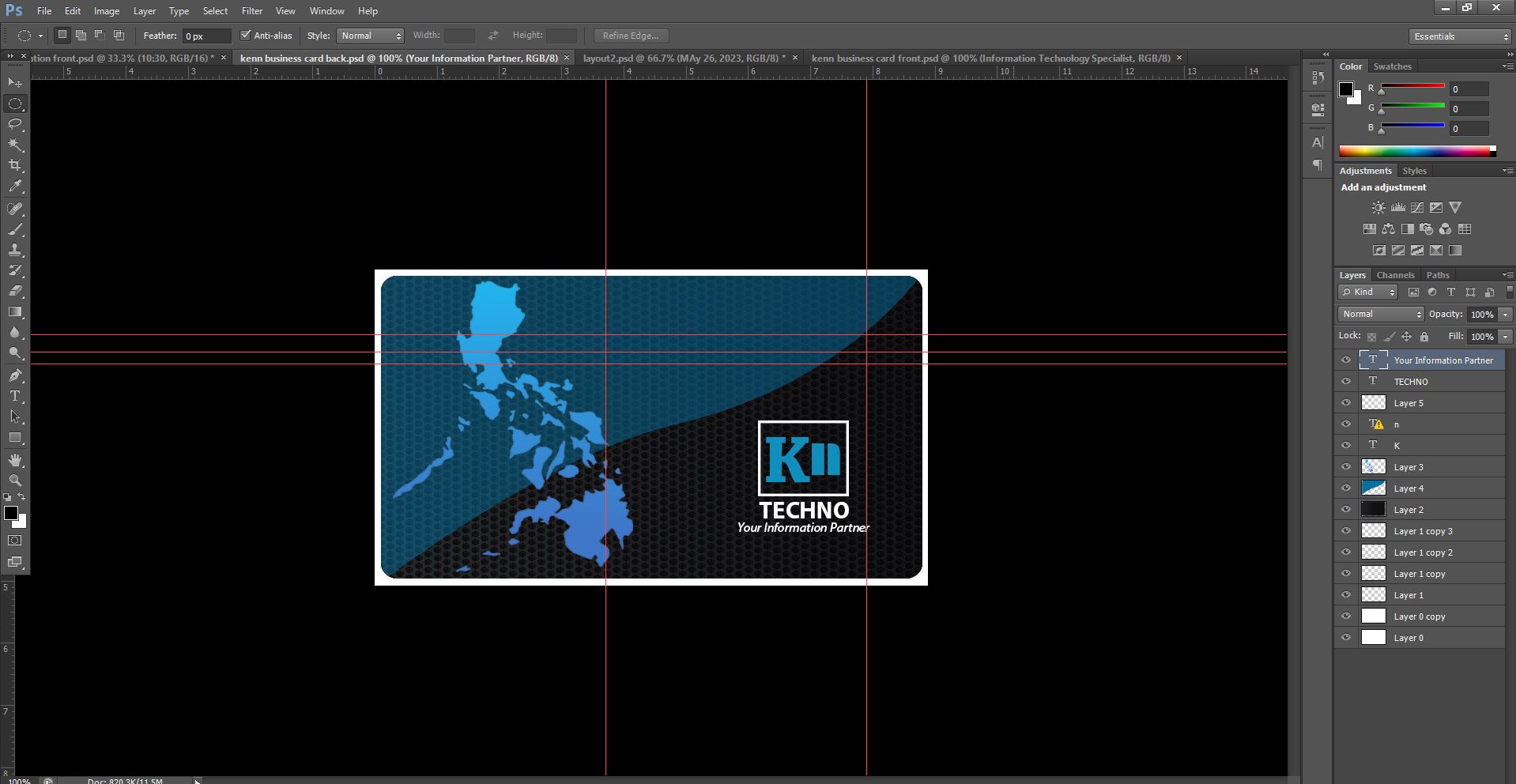
Task: Select the Eyedropper tool
Action: [15, 187]
